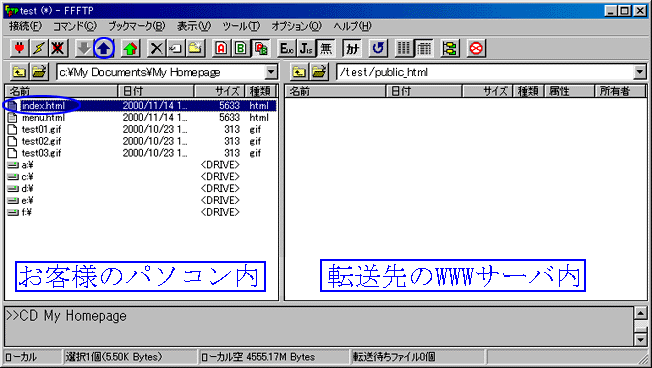Click the rename file toolbar icon
Viewport: 652px width, 368px height.
pos(175,49)
